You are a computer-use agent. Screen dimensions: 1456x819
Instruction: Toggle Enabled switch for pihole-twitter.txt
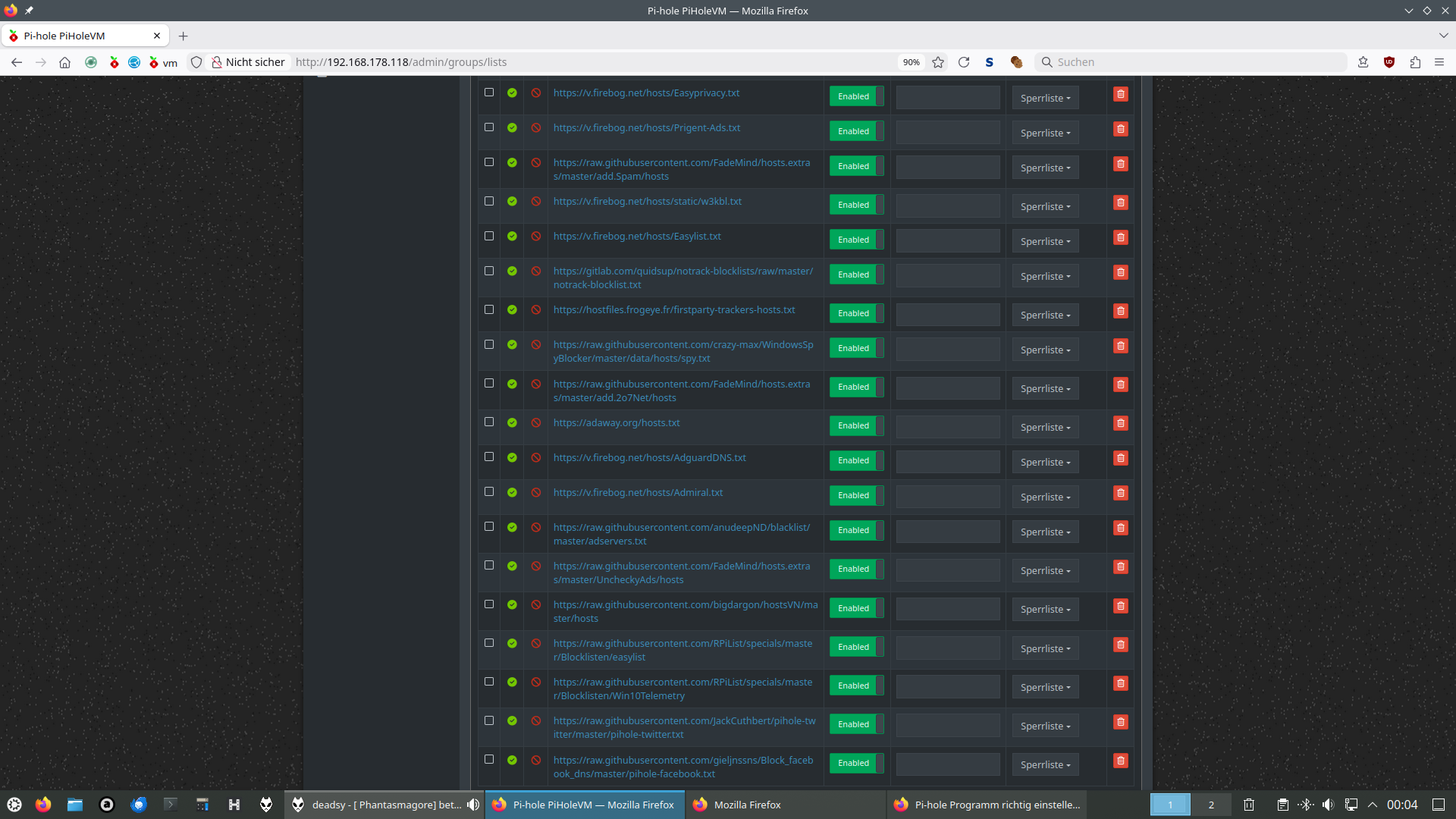coord(856,724)
